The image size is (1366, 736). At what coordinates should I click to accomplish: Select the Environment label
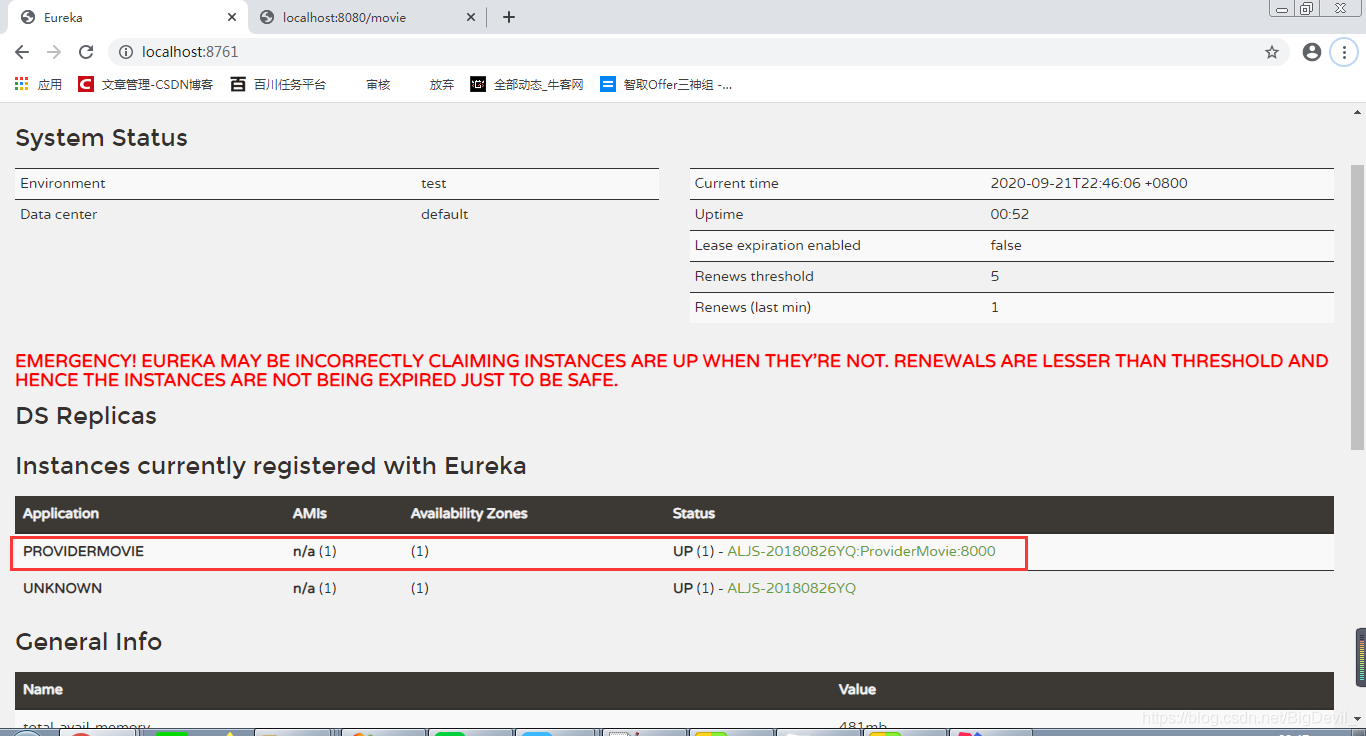pyautogui.click(x=63, y=184)
